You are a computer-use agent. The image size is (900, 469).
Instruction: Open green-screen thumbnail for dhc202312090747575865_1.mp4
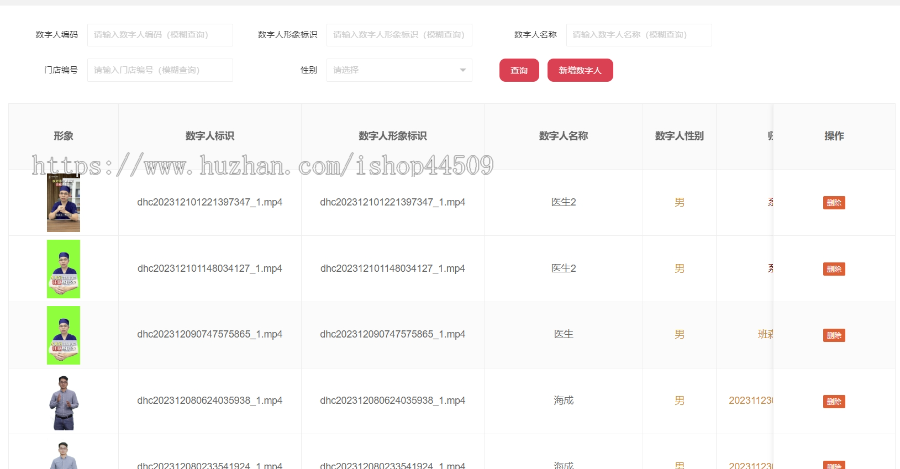point(63,335)
